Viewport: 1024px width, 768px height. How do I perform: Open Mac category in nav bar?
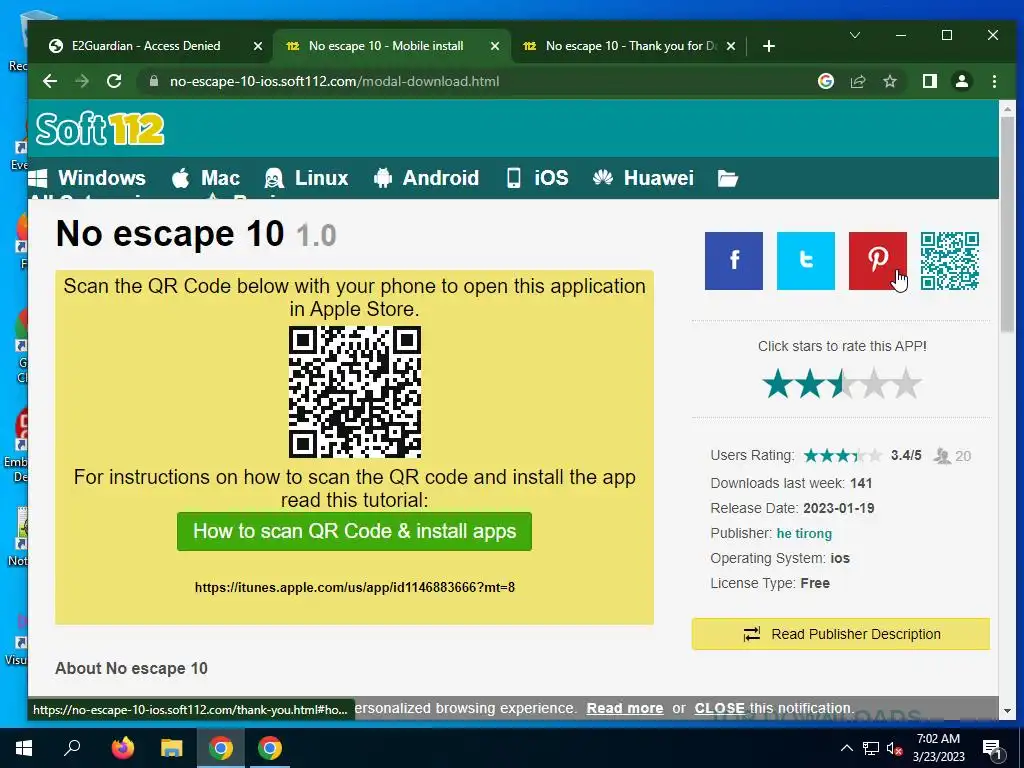[x=206, y=178]
